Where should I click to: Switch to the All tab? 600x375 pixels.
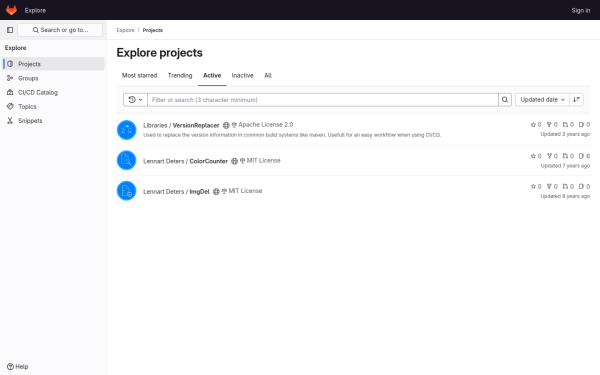point(268,75)
